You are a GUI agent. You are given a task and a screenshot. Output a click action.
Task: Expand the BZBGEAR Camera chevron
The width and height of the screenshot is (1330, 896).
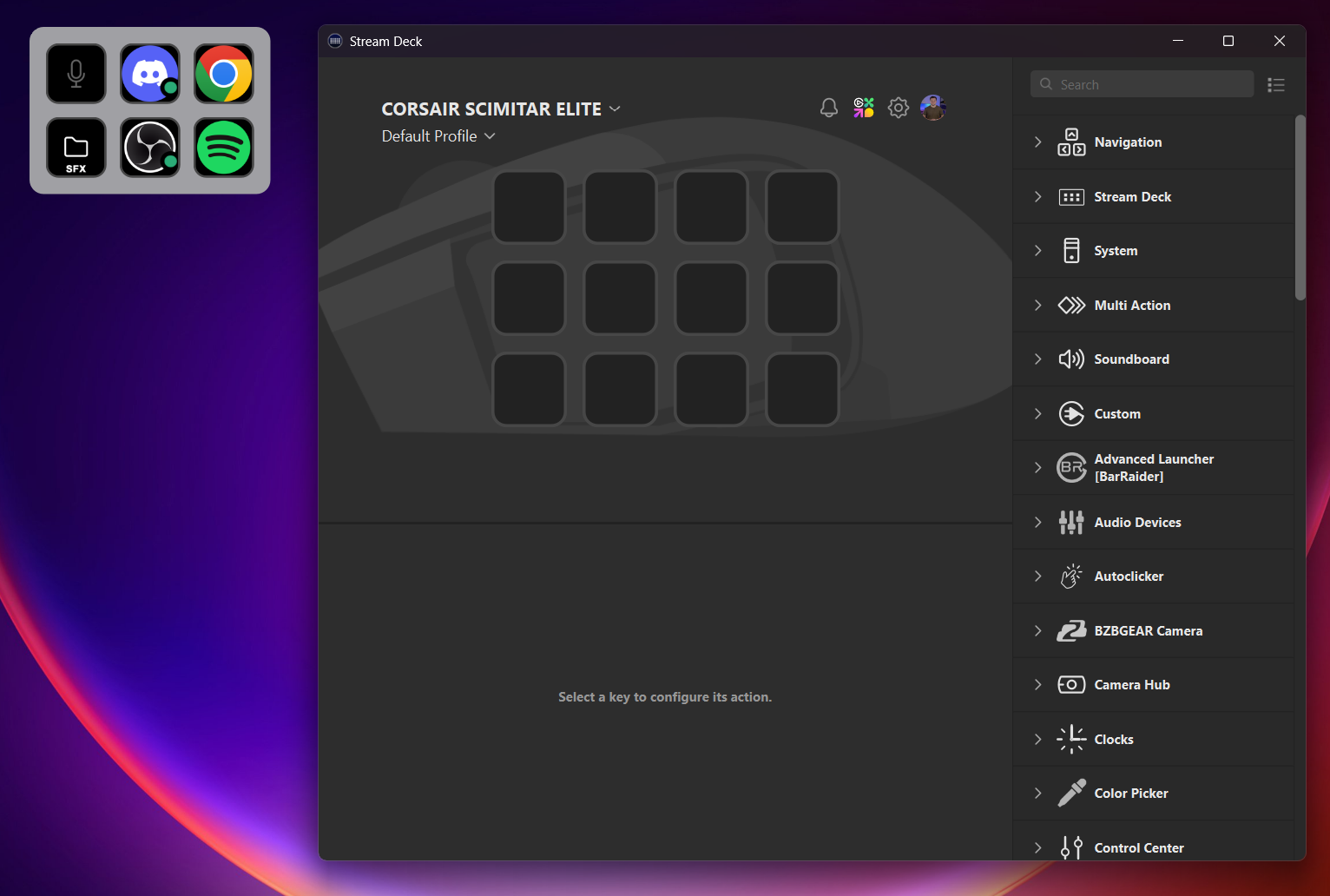tap(1037, 631)
